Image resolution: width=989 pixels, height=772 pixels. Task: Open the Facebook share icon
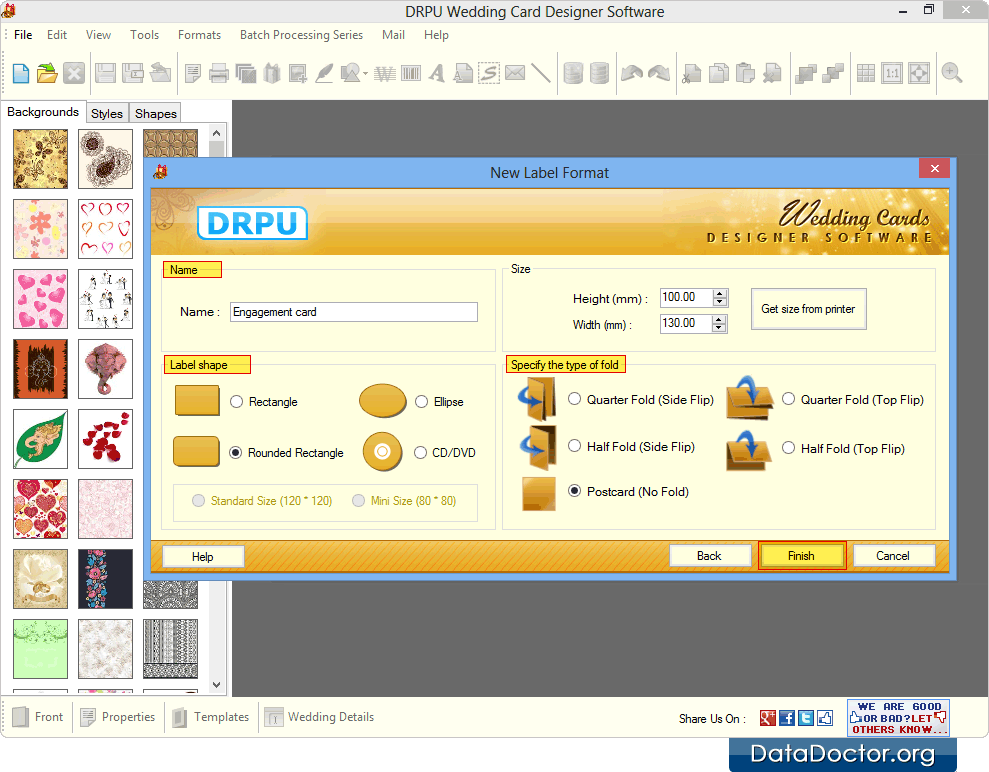[x=787, y=718]
